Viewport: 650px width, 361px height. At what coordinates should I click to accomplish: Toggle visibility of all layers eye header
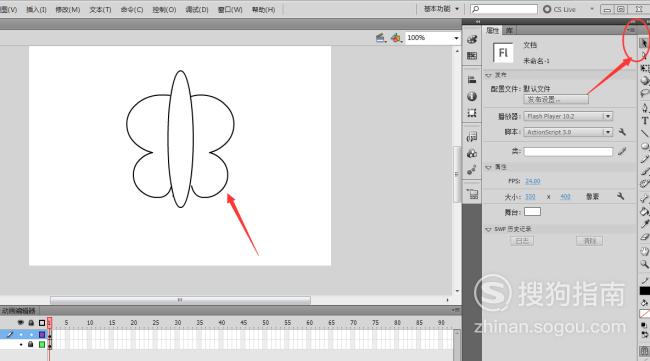coord(20,322)
